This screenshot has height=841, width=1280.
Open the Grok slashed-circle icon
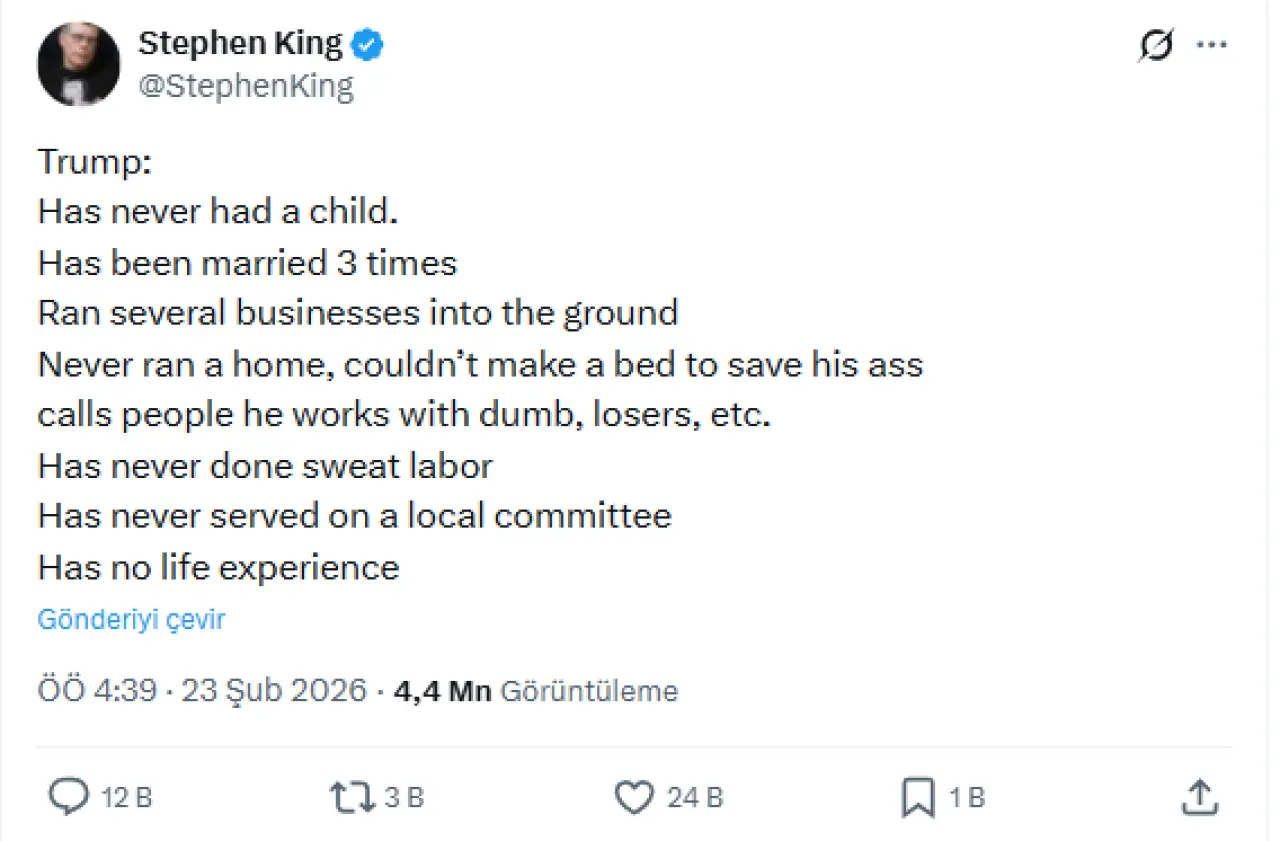[x=1155, y=46]
